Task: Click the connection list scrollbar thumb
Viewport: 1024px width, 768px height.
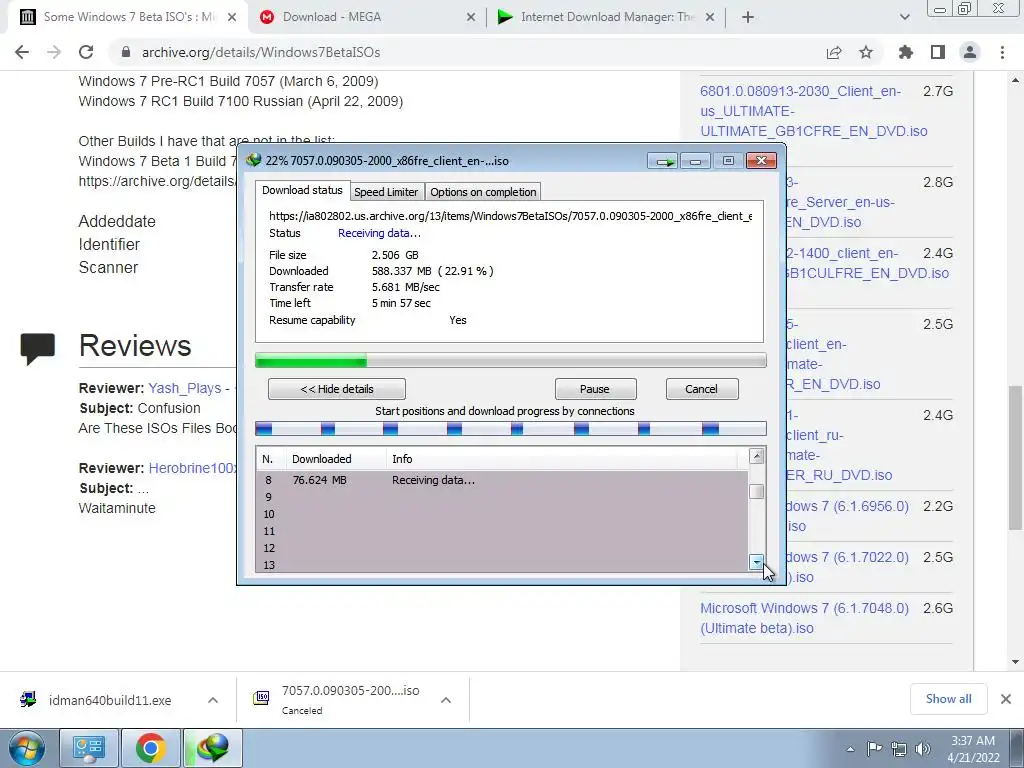Action: [756, 491]
